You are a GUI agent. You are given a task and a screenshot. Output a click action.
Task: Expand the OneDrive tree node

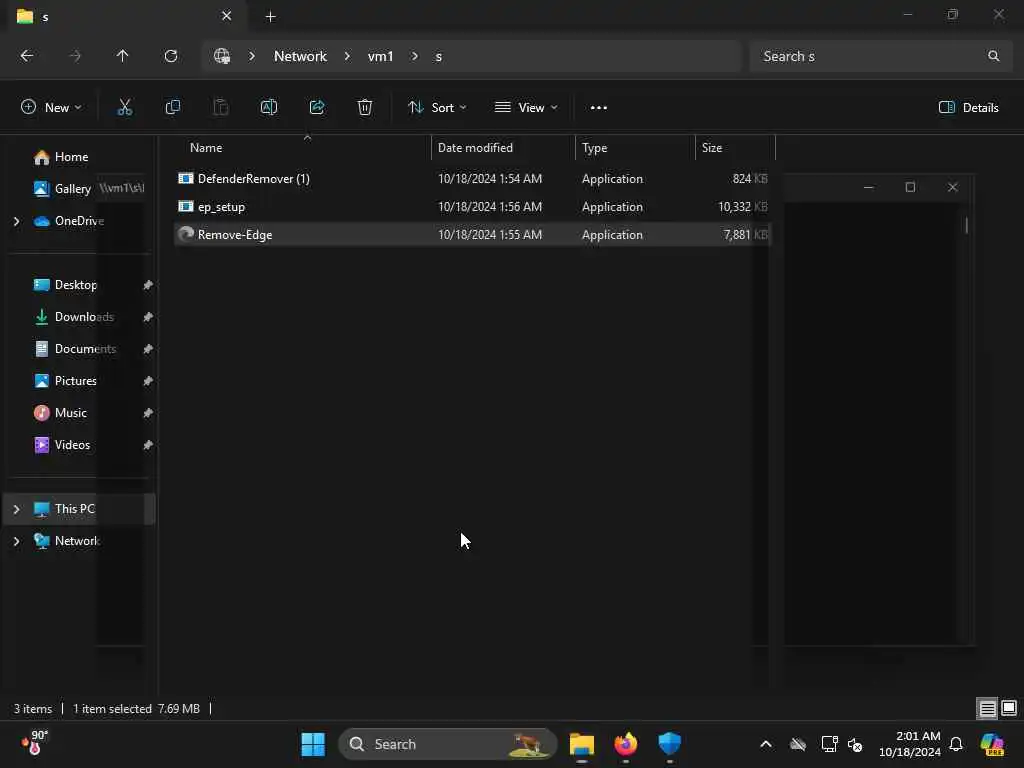(16, 221)
